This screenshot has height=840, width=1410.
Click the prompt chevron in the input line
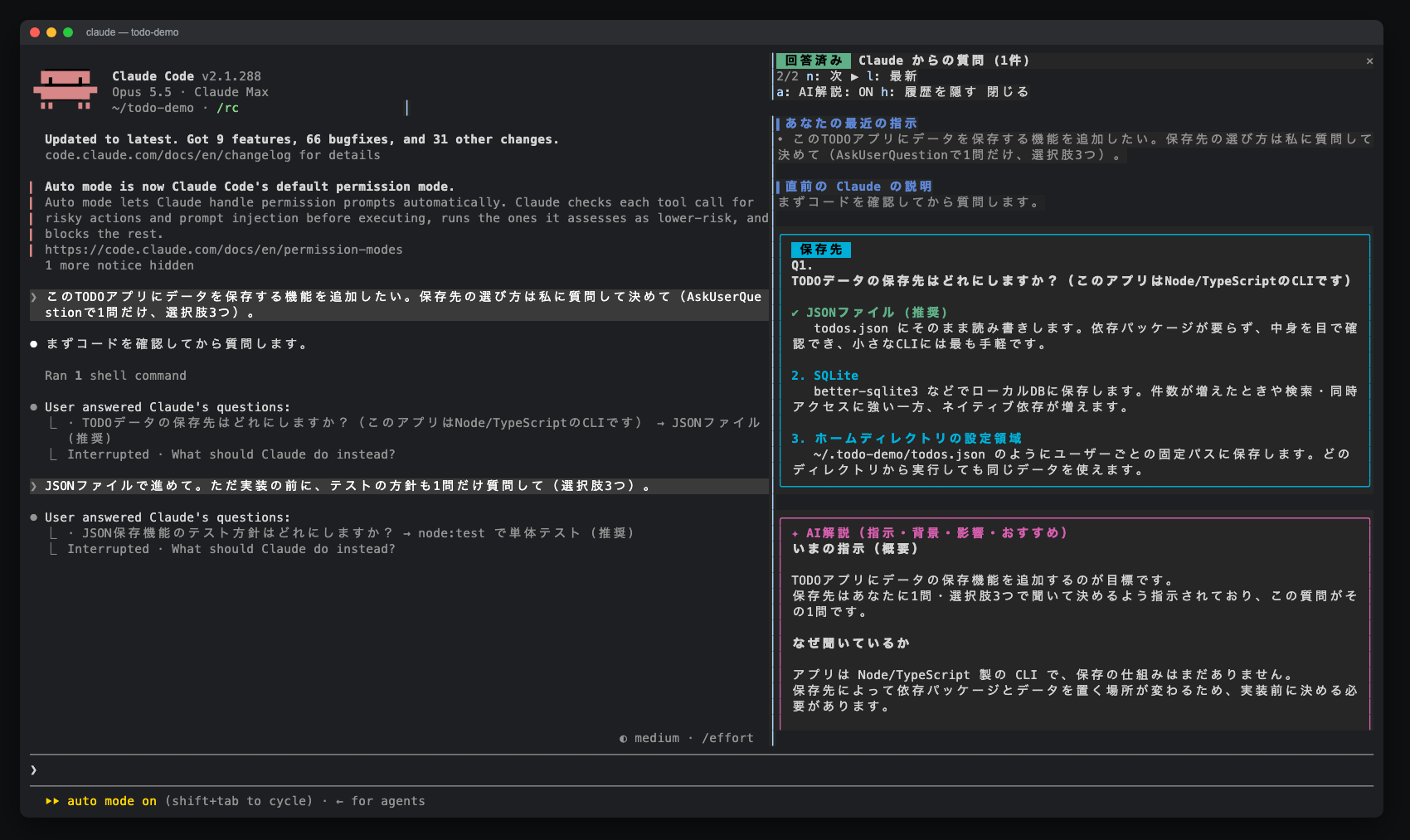pos(34,770)
